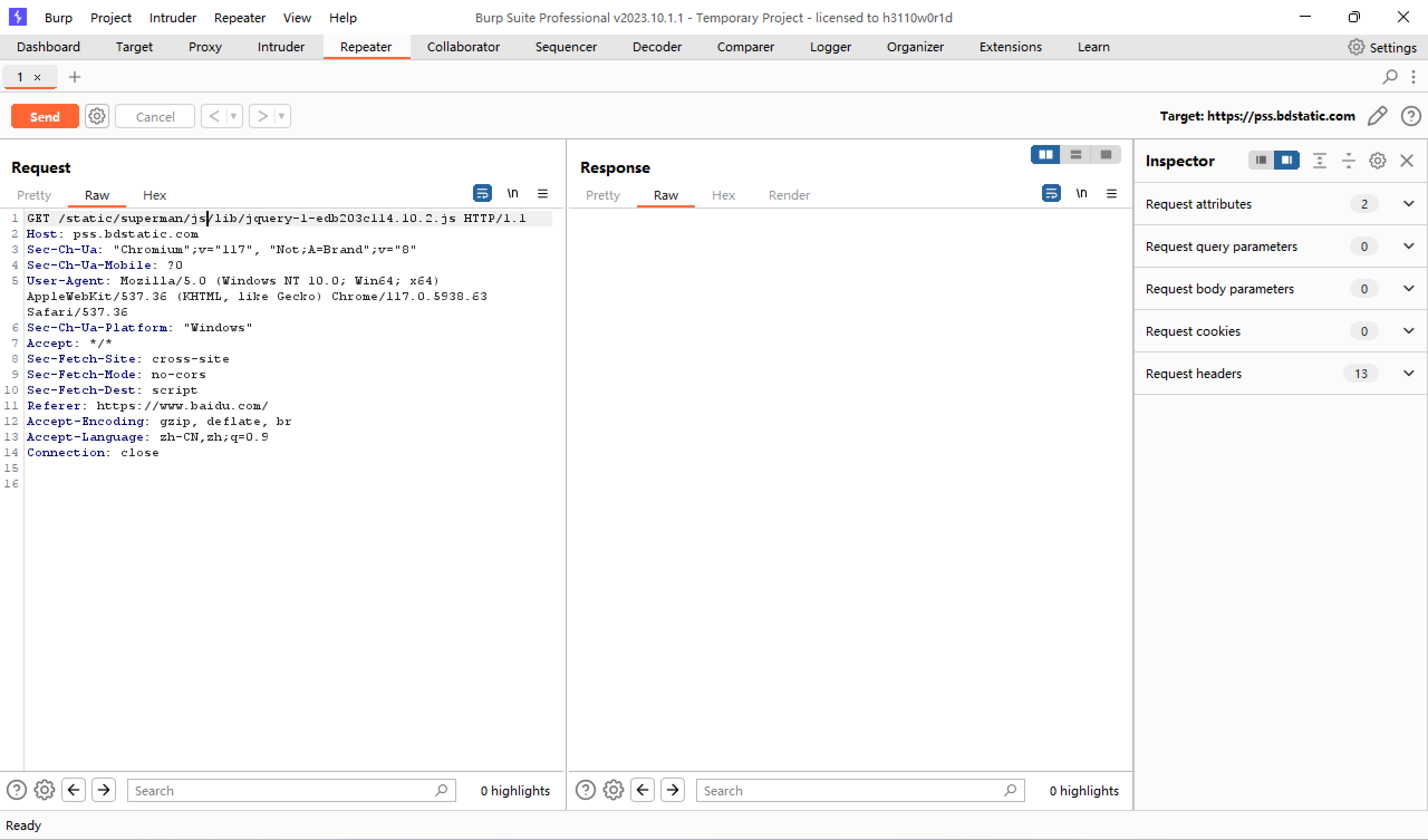Click the Burp Suite logo icon
1428x840 pixels.
[18, 17]
